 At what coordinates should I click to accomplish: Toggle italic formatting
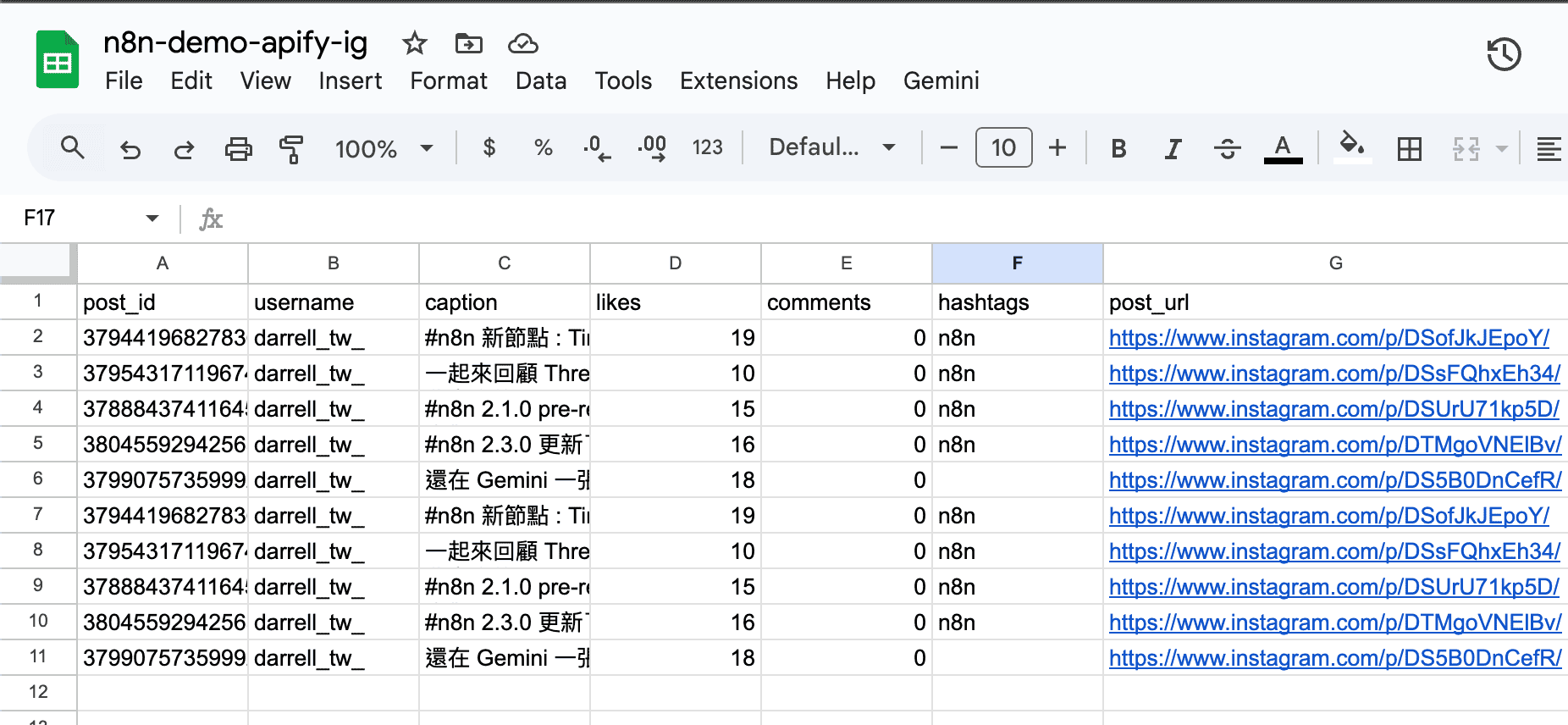tap(1173, 149)
